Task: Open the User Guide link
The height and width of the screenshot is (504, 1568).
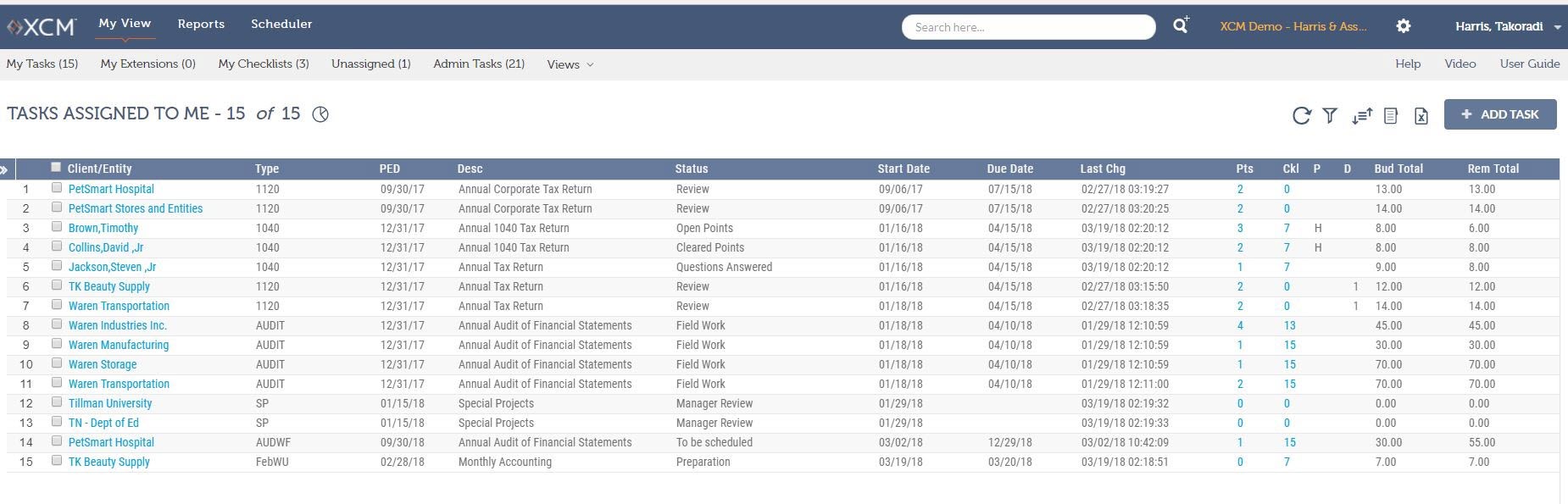Action: (x=1530, y=64)
